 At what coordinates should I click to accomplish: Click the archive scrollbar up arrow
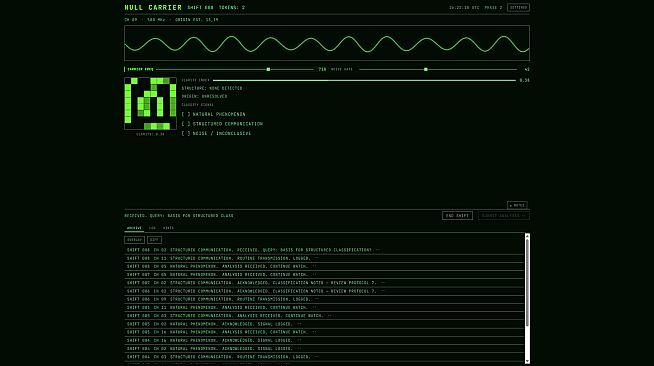527,236
